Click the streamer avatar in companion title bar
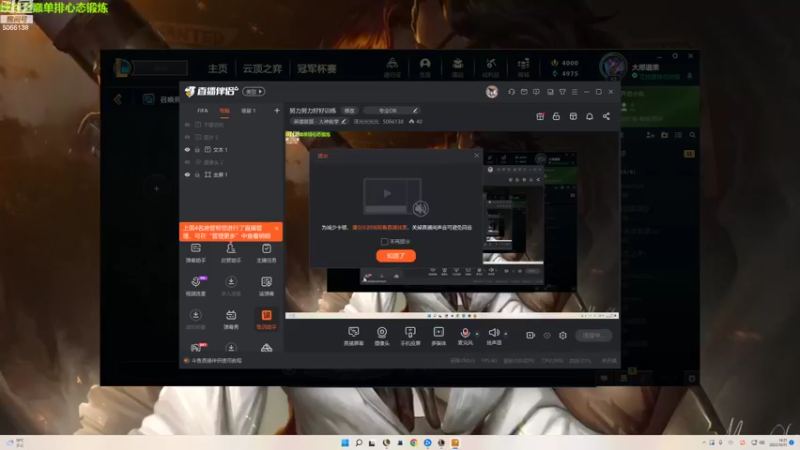Viewport: 800px width, 450px height. pyautogui.click(x=492, y=92)
